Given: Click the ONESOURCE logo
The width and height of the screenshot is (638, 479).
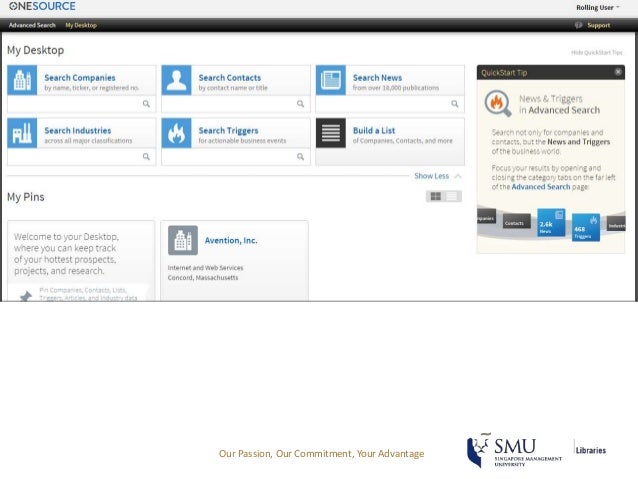Looking at the screenshot, I should (42, 6).
